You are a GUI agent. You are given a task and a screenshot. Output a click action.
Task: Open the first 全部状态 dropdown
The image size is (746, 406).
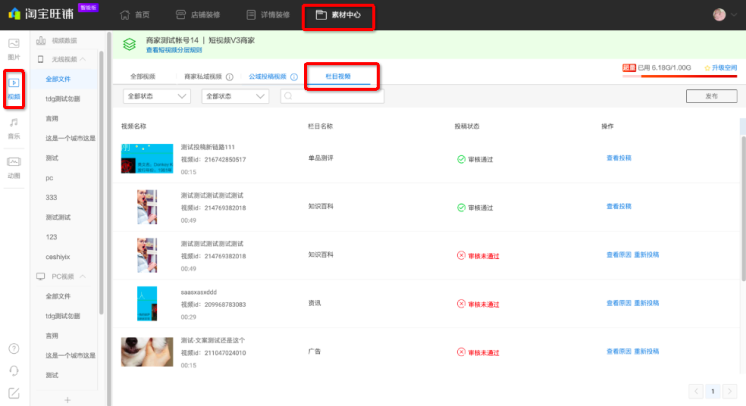coord(156,96)
